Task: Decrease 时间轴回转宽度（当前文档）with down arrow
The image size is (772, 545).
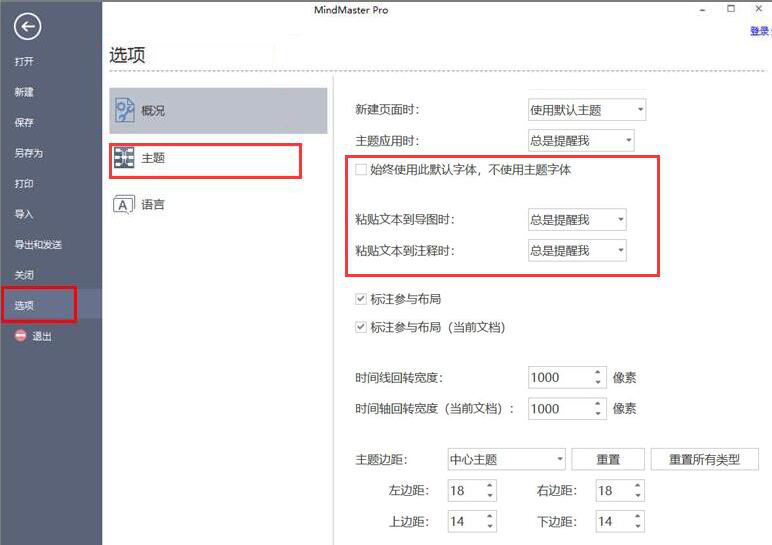Action: (x=598, y=414)
